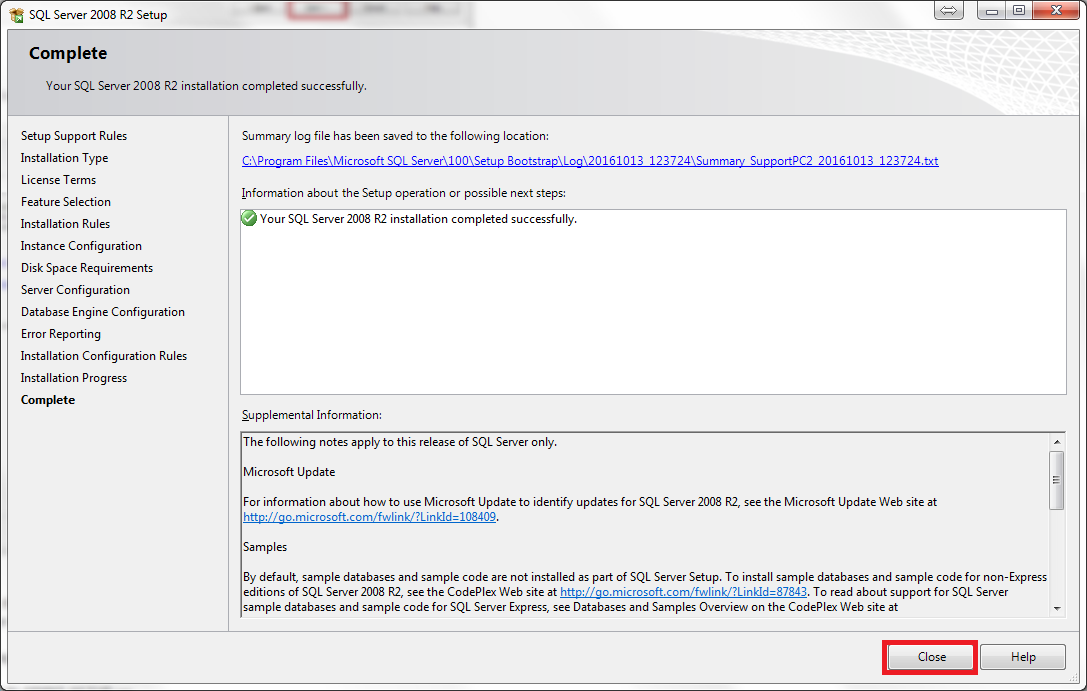Select the Instance Configuration step
1087x691 pixels.
(81, 246)
